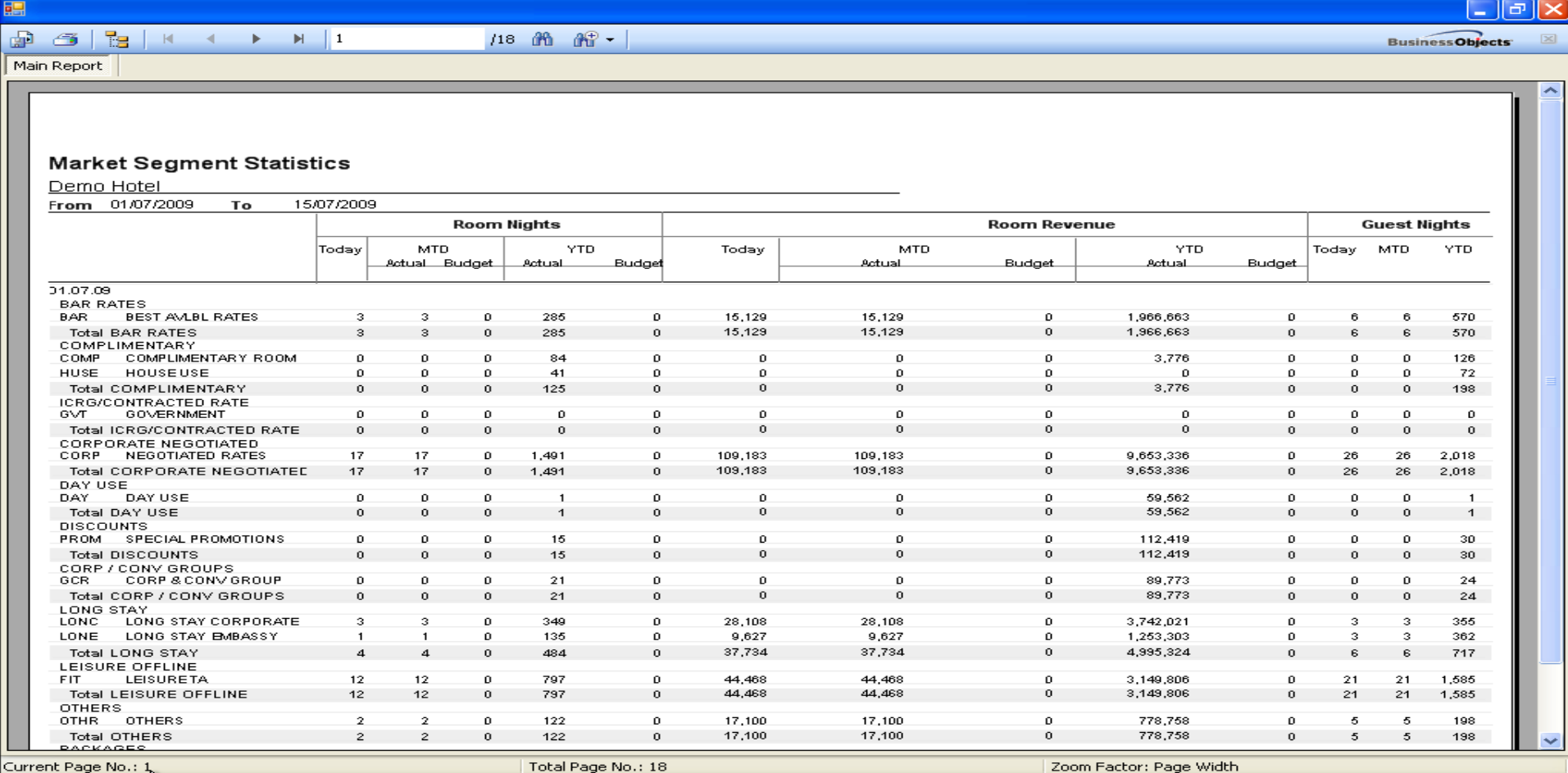The image size is (1568, 773).
Task: Go to the last page arrow
Action: pyautogui.click(x=299, y=39)
